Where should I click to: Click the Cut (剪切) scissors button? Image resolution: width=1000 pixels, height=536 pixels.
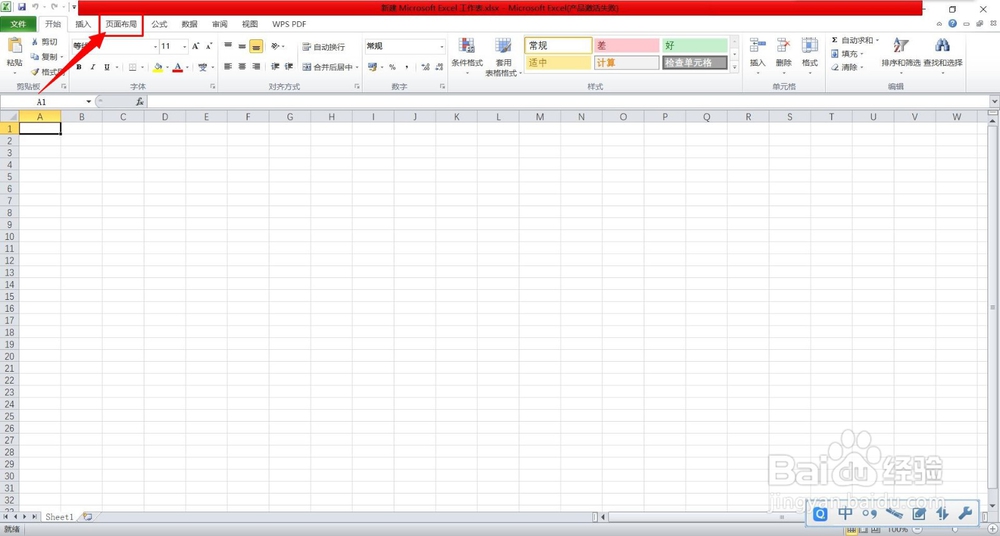click(x=44, y=41)
